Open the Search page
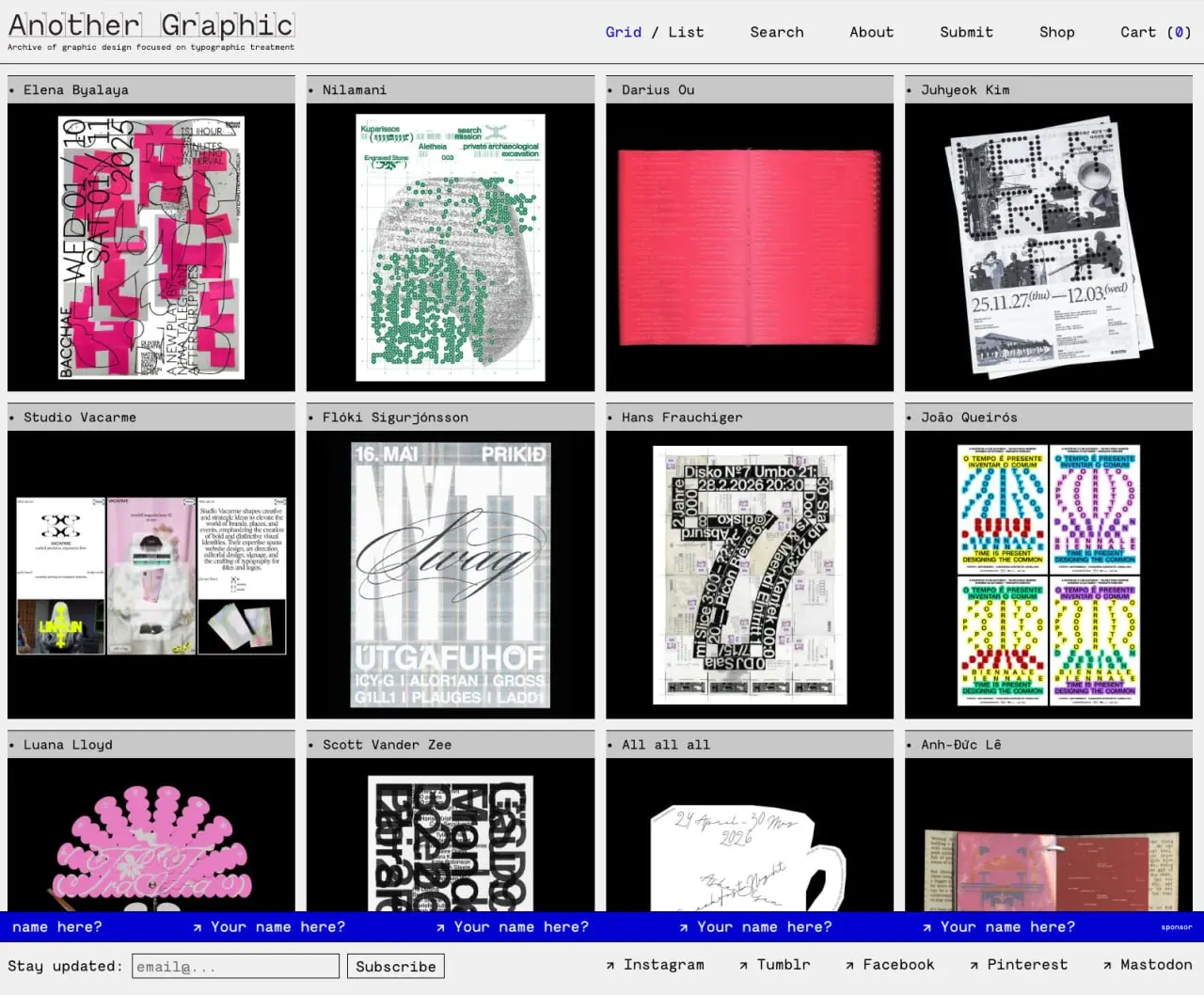The width and height of the screenshot is (1204, 995). tap(777, 32)
